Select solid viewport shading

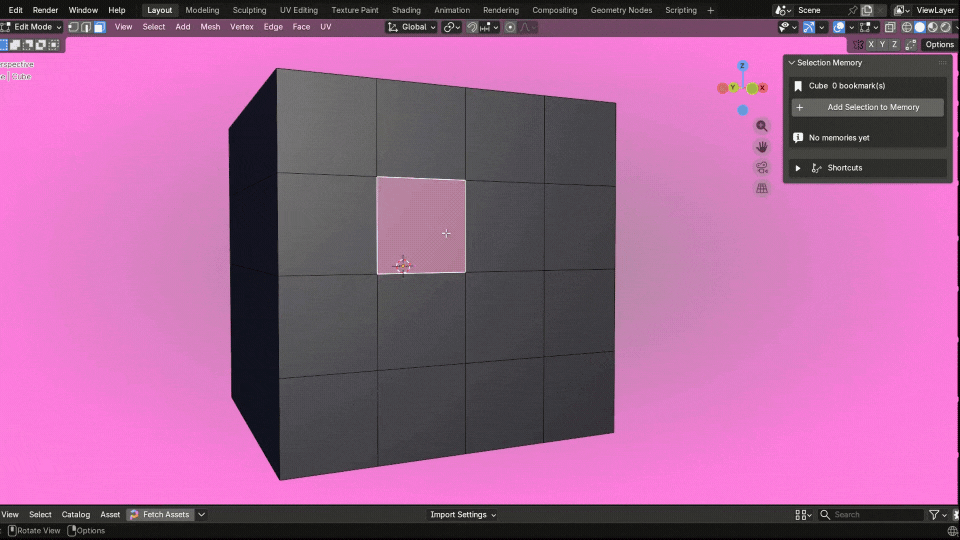tap(920, 27)
